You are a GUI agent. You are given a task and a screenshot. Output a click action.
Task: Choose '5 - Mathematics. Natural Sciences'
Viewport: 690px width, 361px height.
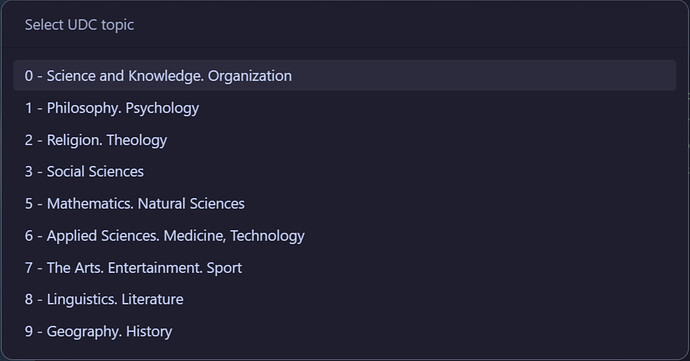pyautogui.click(x=345, y=204)
